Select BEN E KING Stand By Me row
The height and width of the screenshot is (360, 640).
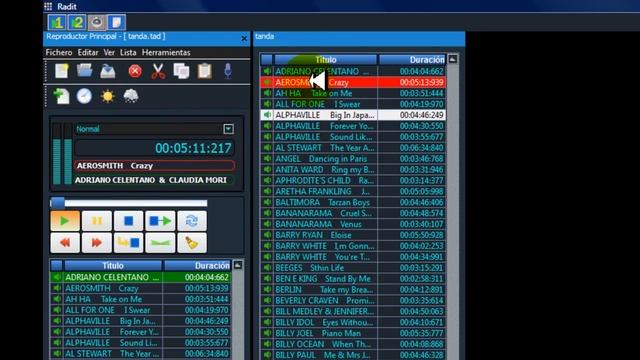pos(353,279)
